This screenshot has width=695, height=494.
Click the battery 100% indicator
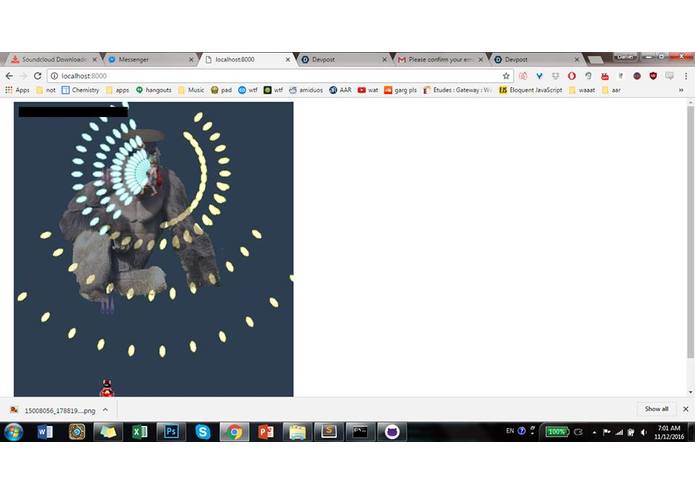[557, 432]
